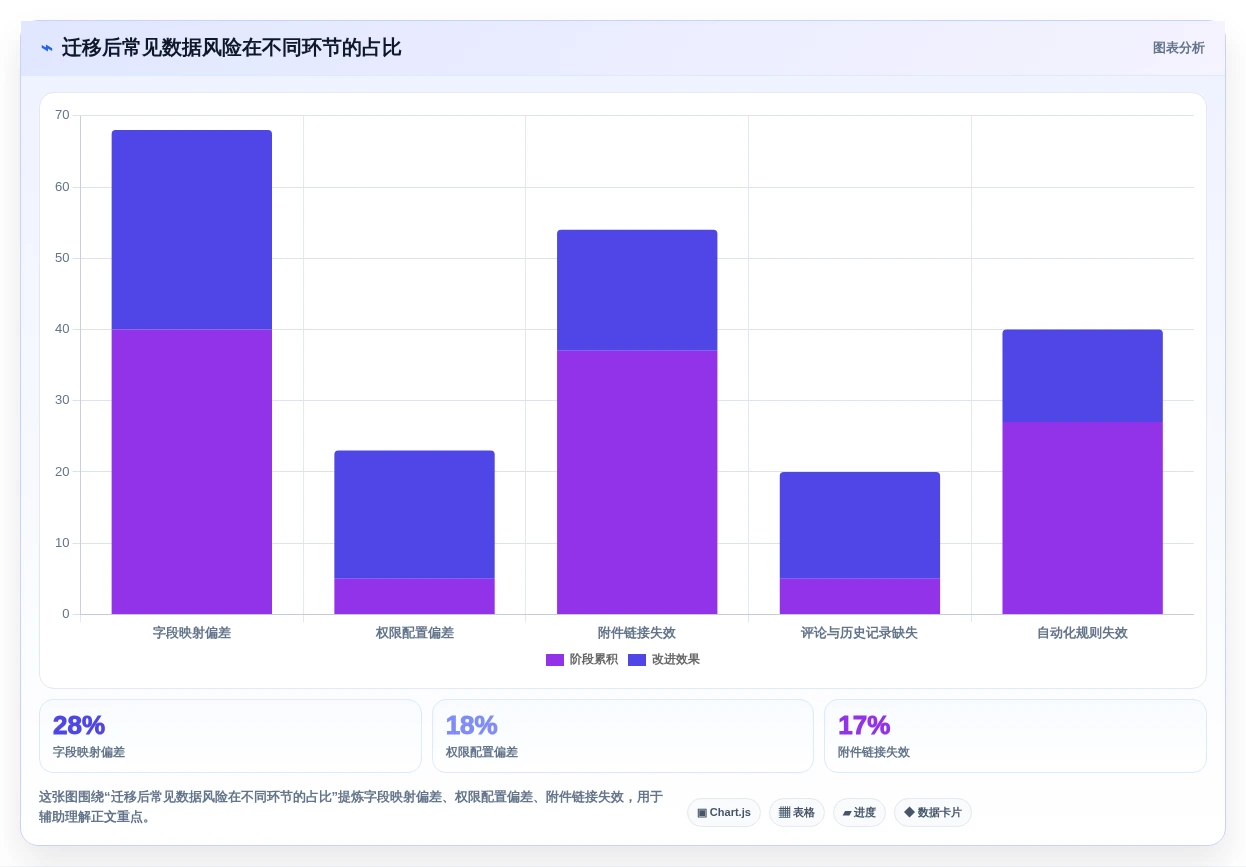Click the 评论与历史记录缺失 x-axis label

(x=860, y=633)
